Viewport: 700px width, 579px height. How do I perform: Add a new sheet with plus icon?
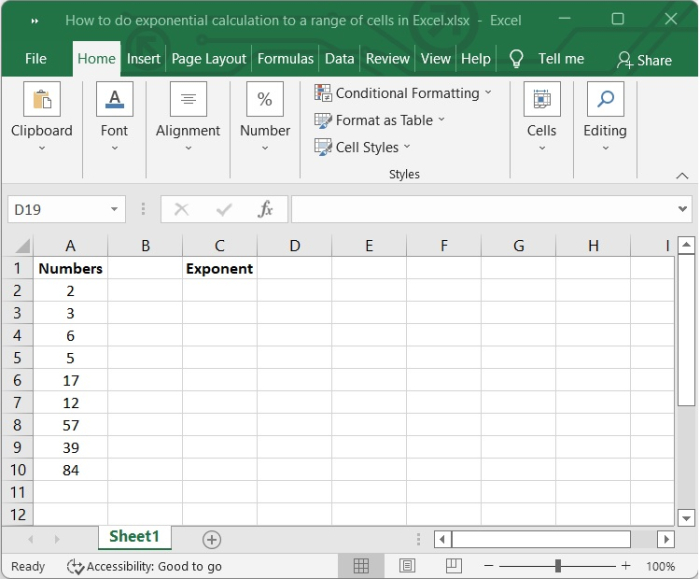click(212, 539)
